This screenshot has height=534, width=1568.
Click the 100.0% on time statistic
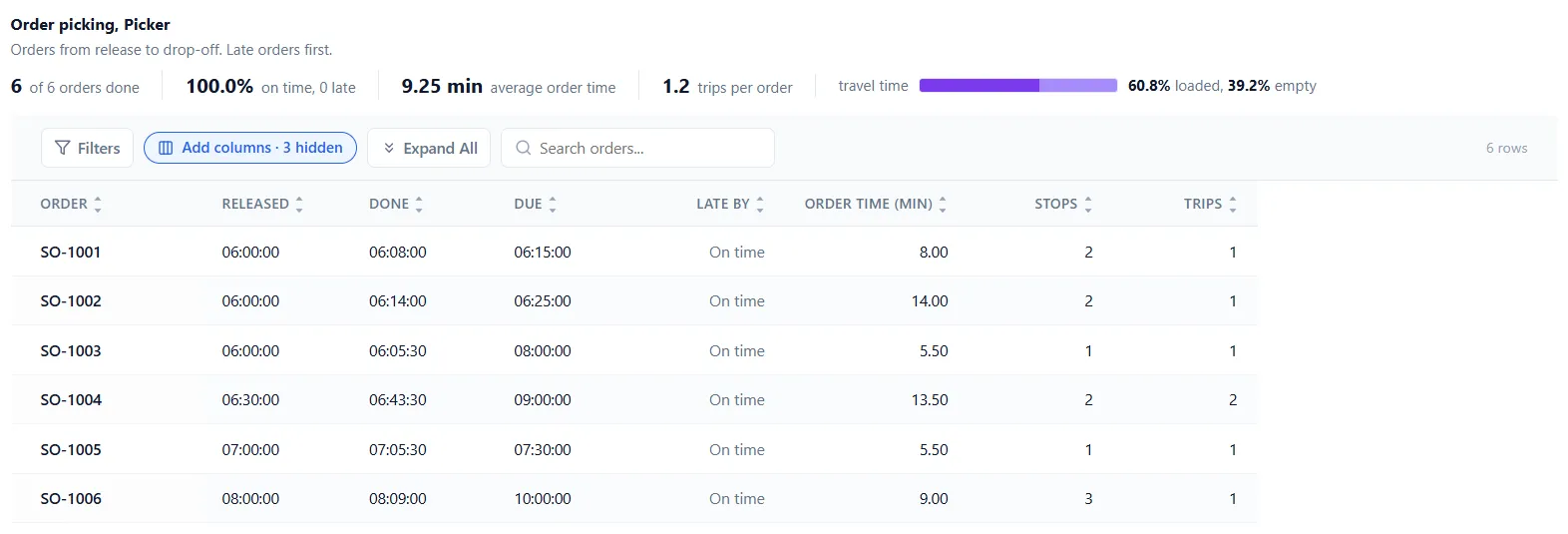[270, 87]
